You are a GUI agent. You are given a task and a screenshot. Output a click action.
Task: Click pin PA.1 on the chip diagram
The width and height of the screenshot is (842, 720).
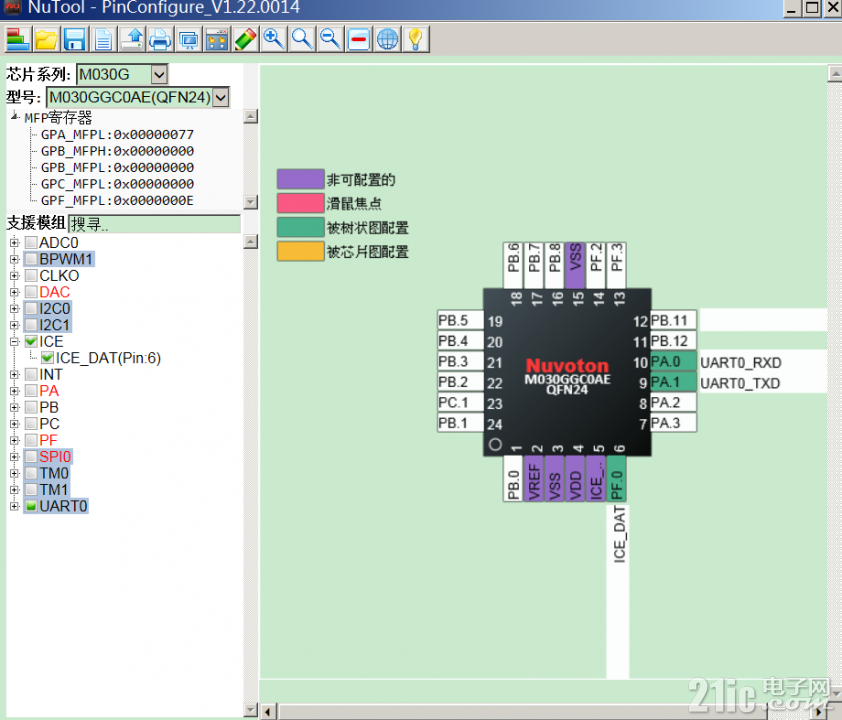click(x=673, y=382)
